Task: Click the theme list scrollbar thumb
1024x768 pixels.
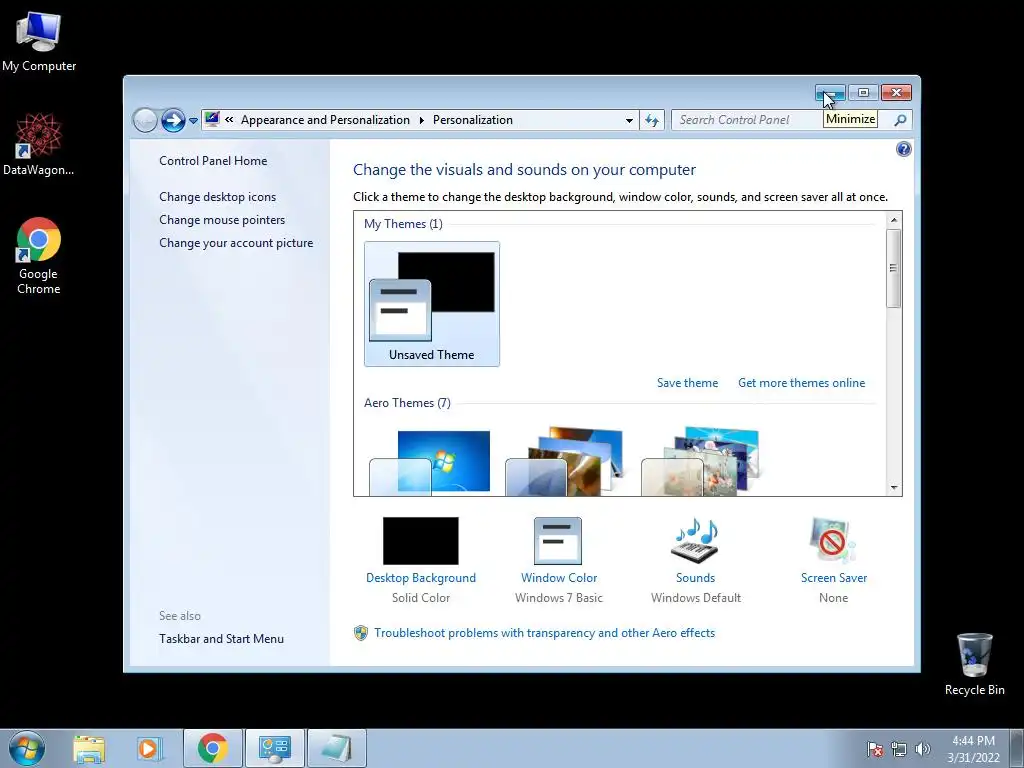Action: pyautogui.click(x=893, y=268)
